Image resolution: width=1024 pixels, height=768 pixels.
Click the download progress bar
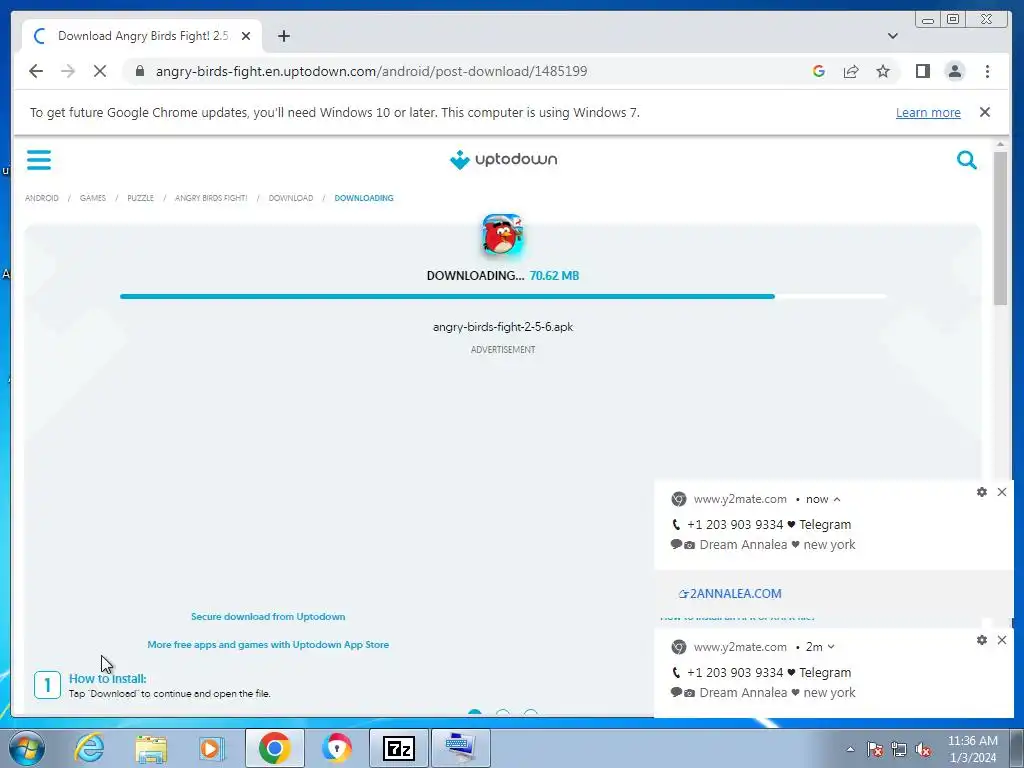point(503,296)
